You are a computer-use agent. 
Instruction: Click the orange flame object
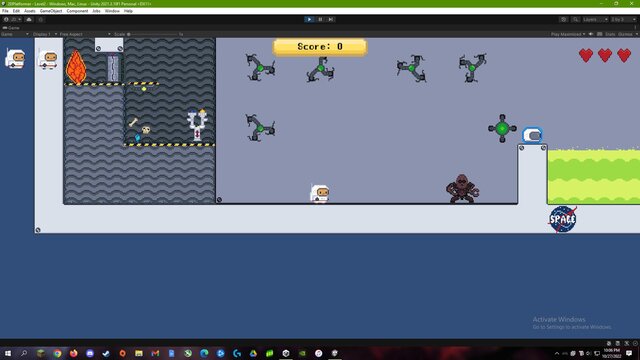76,67
